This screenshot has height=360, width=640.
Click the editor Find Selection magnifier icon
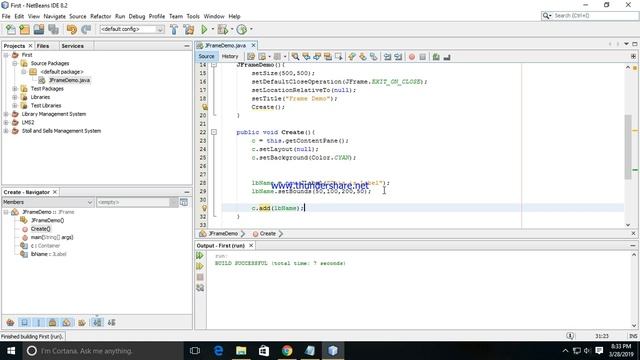[x=295, y=57]
